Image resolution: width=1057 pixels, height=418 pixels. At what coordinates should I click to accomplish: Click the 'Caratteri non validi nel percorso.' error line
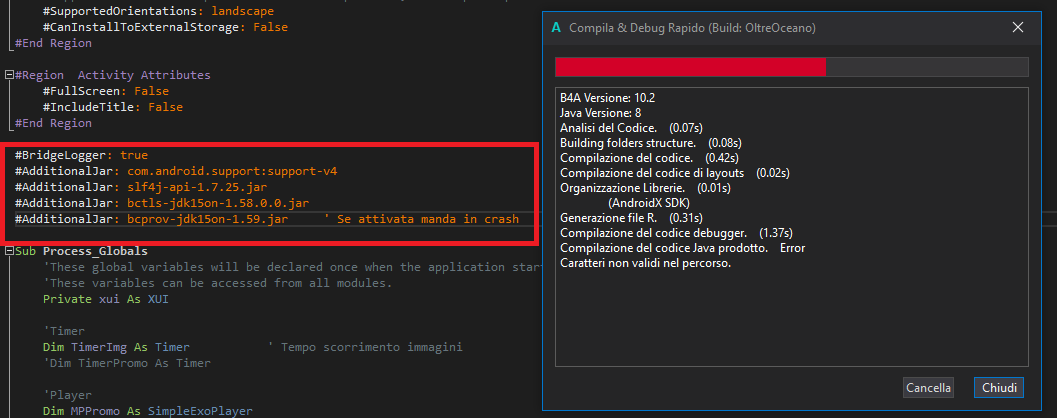pyautogui.click(x=645, y=263)
